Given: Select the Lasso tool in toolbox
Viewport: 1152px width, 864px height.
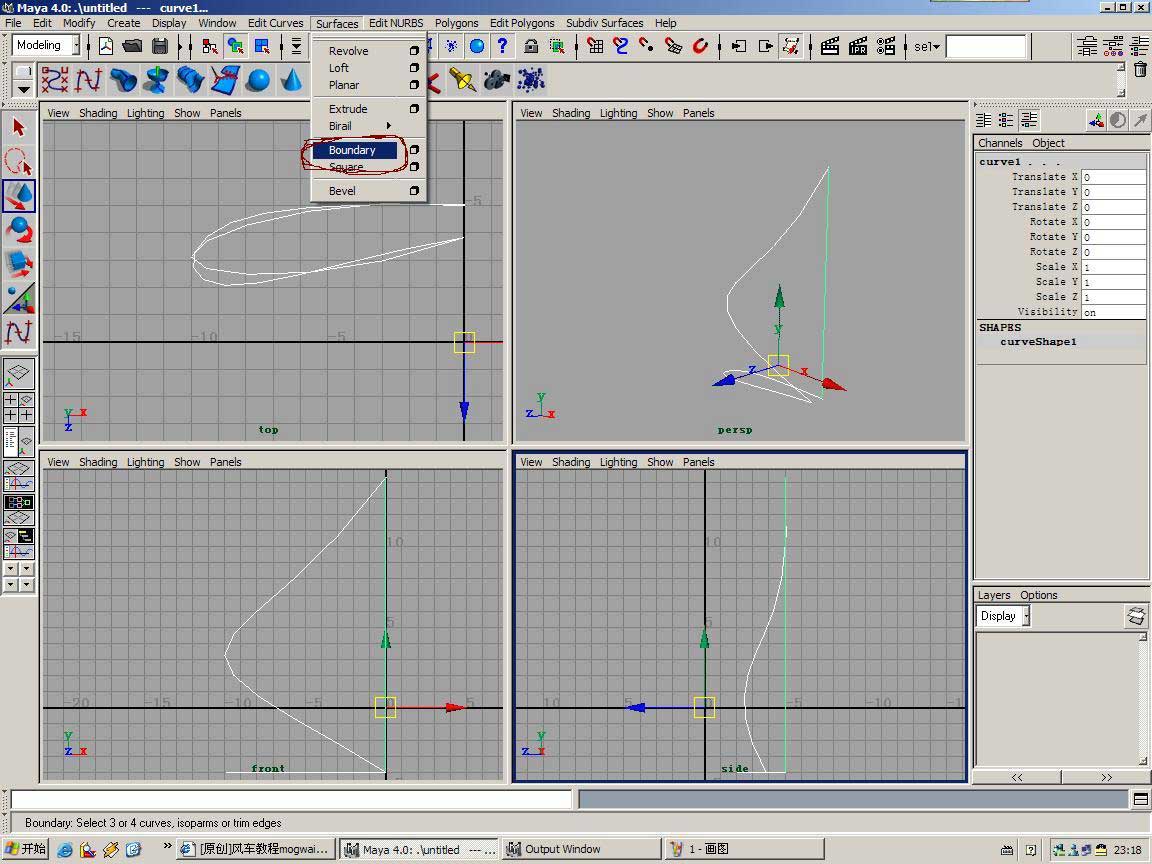Looking at the screenshot, I should pos(19,161).
